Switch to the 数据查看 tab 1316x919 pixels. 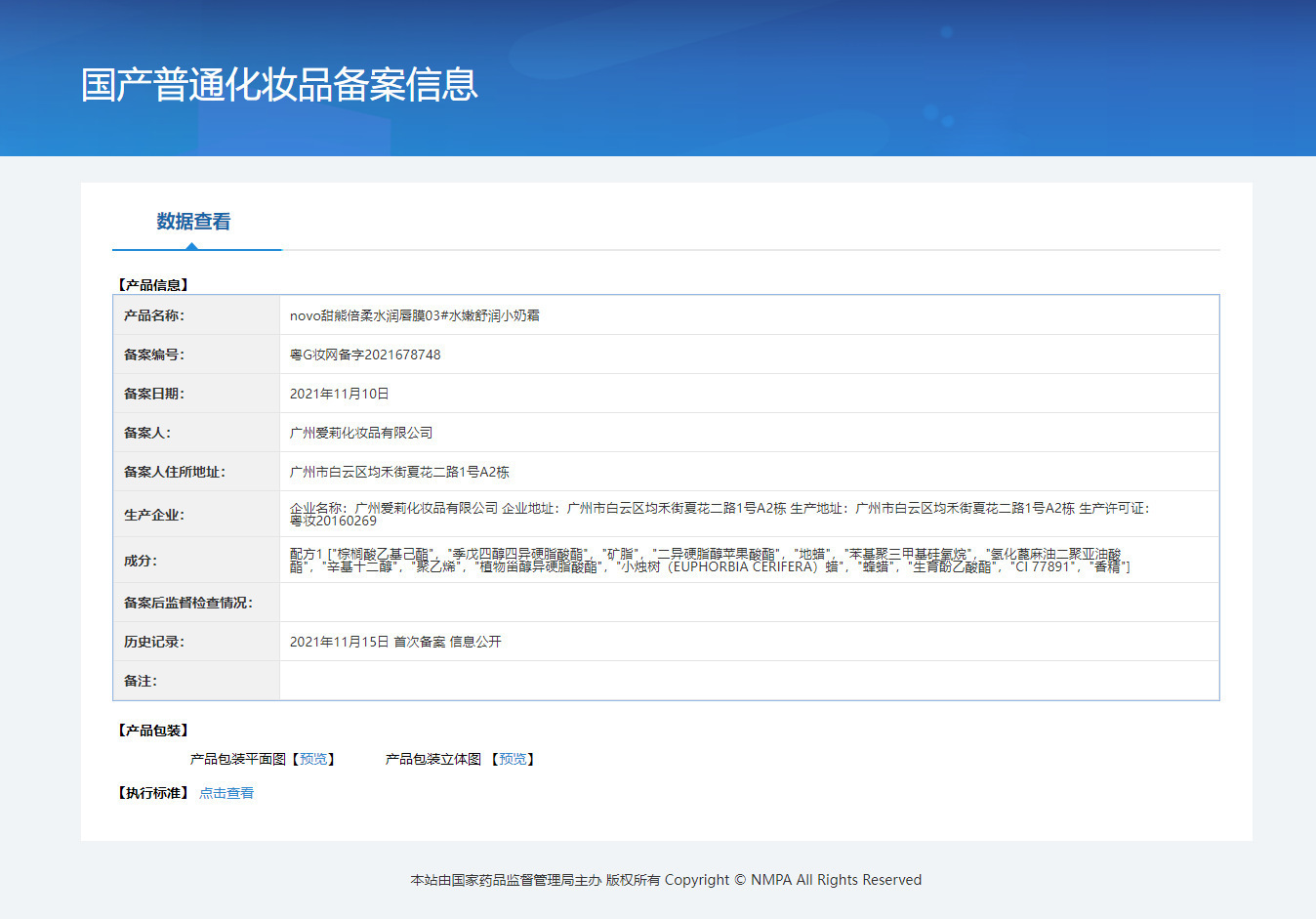coord(193,222)
